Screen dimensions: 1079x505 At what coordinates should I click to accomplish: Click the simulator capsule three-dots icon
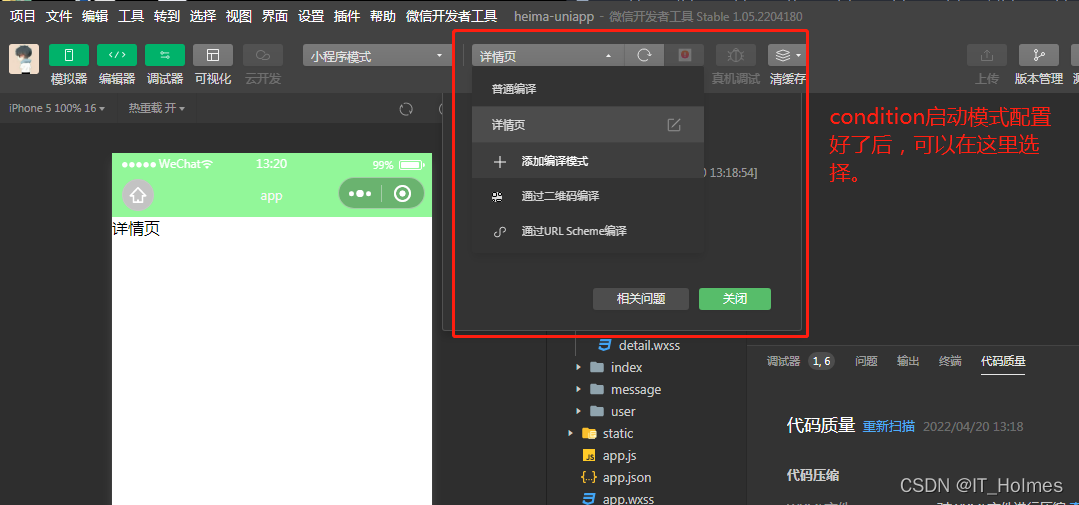pos(360,194)
